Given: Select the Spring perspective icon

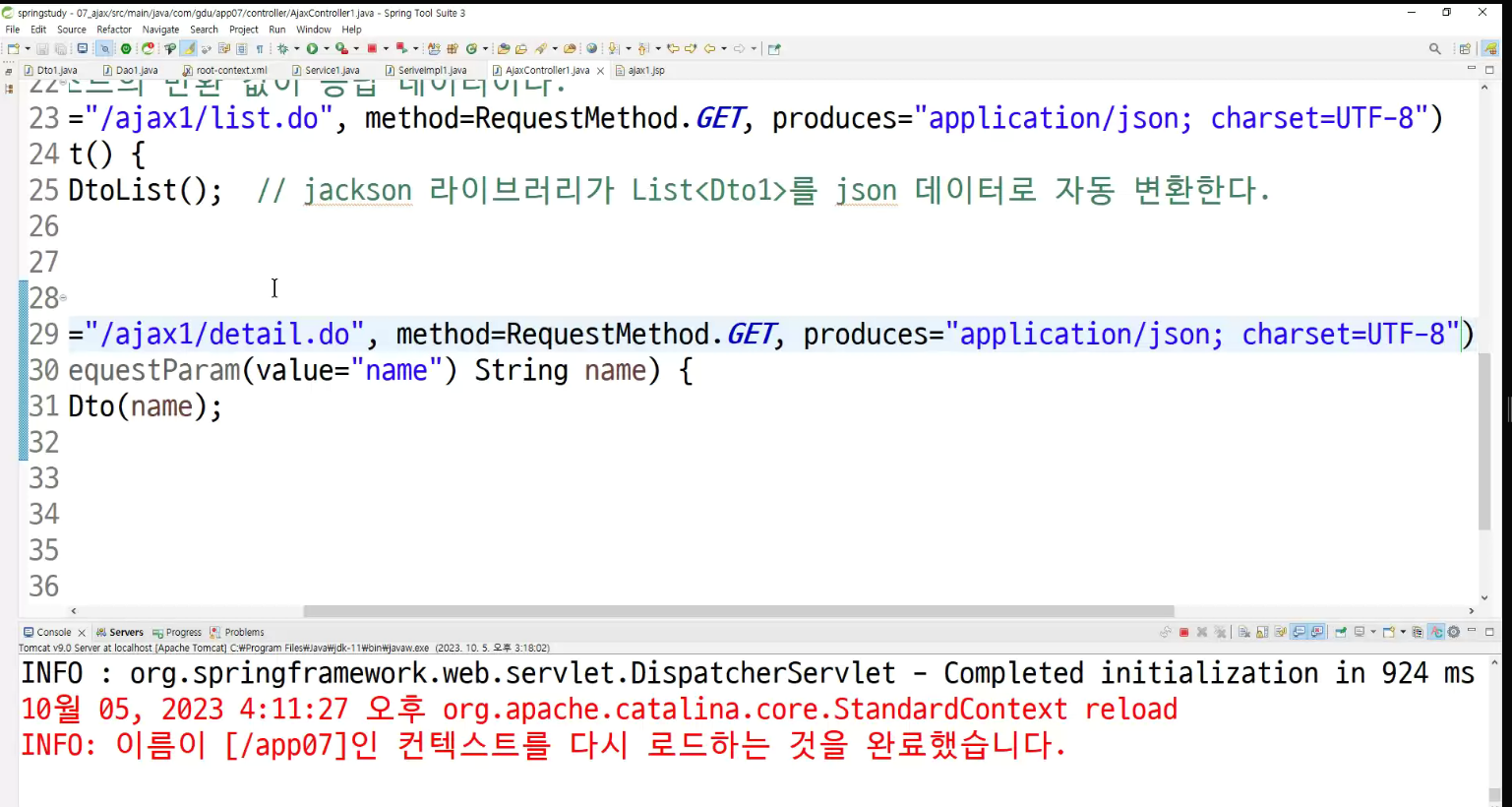Looking at the screenshot, I should pos(1490,48).
